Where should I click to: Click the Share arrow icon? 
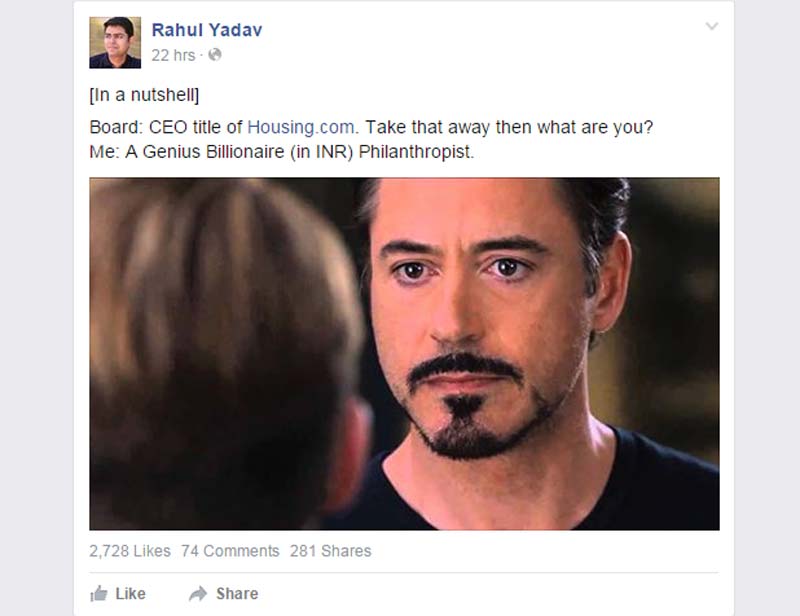click(198, 594)
